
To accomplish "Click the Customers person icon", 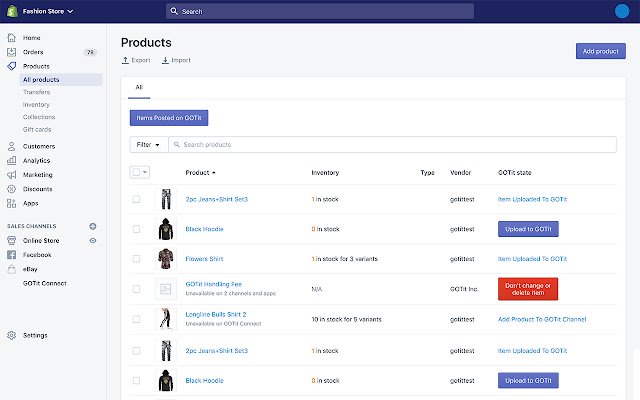I will tap(11, 146).
